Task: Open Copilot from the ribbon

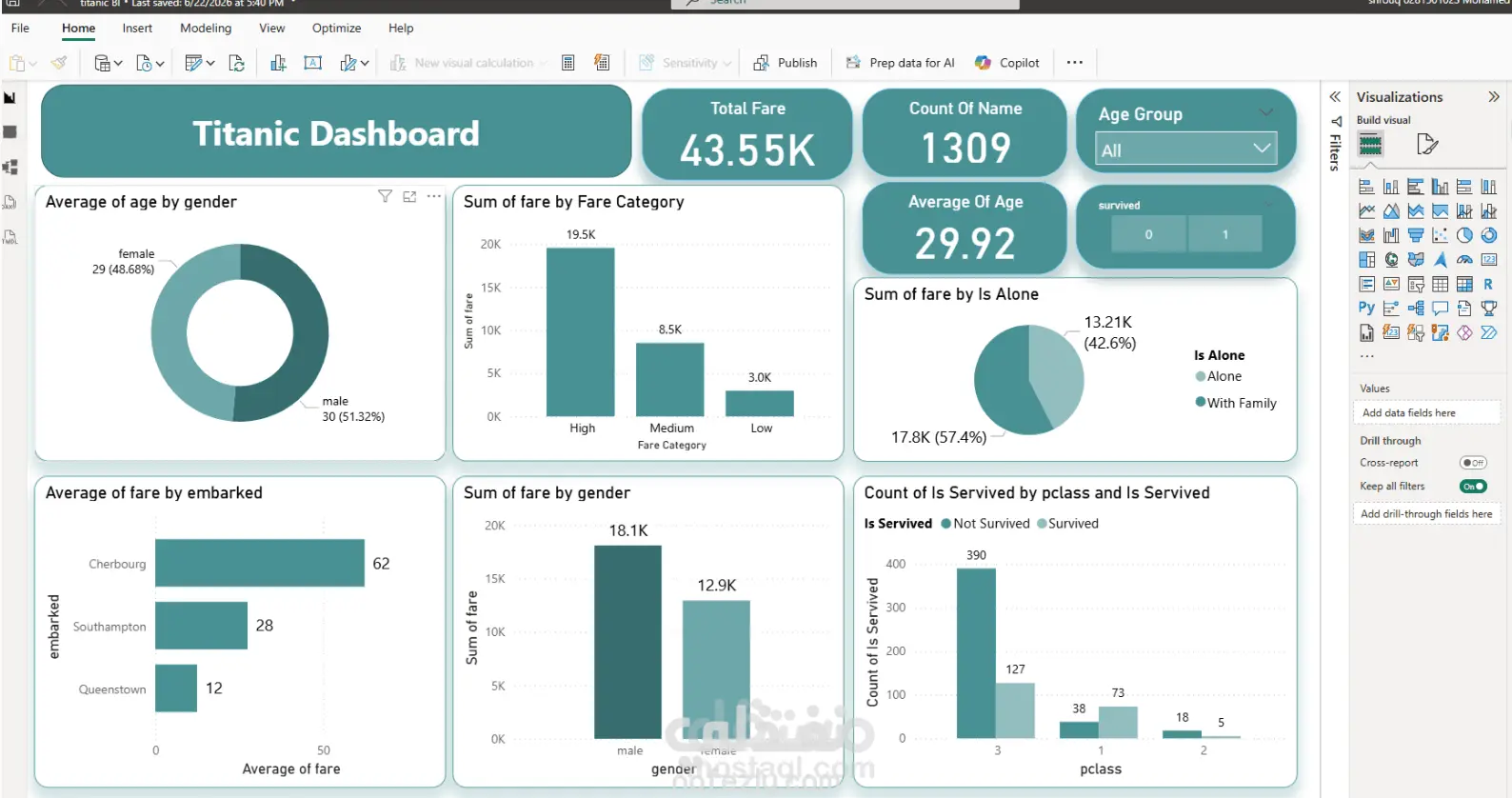Action: [x=1007, y=63]
